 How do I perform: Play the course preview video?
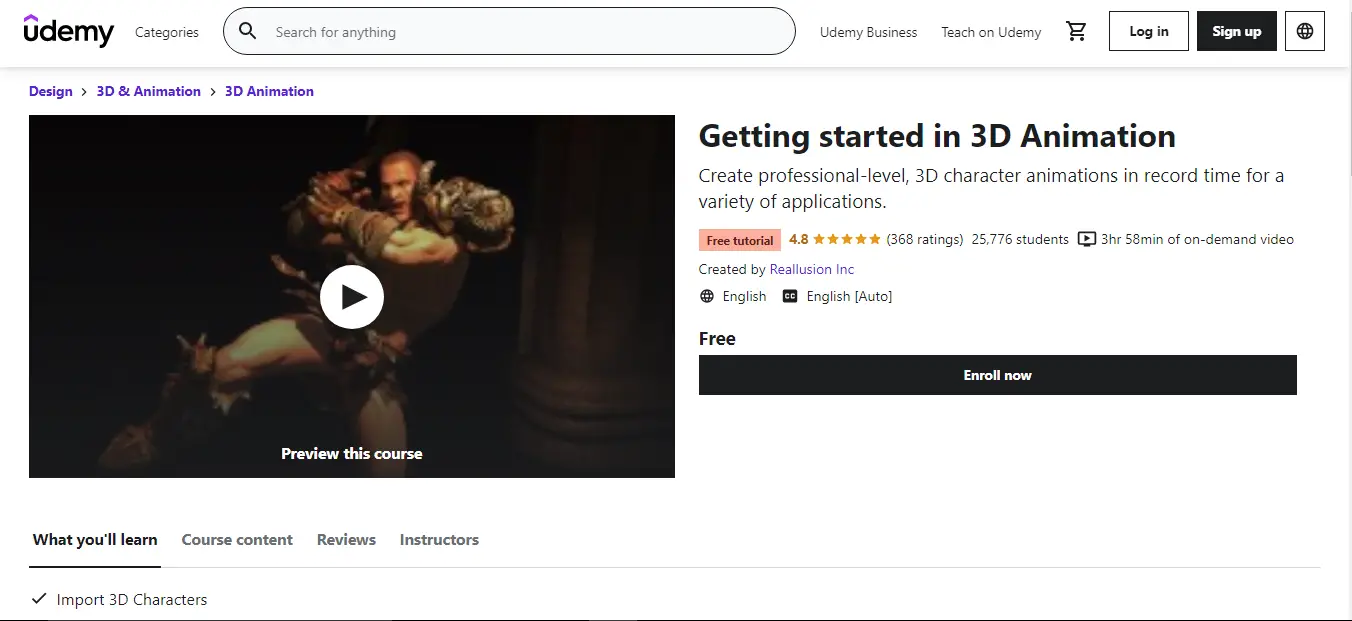click(x=352, y=297)
